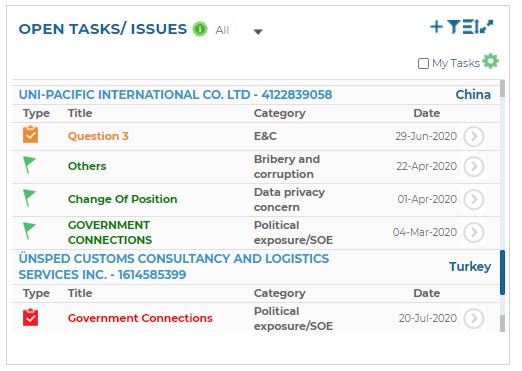
Task: Open the 04-Mar-2020 row arrow button
Action: pos(474,232)
